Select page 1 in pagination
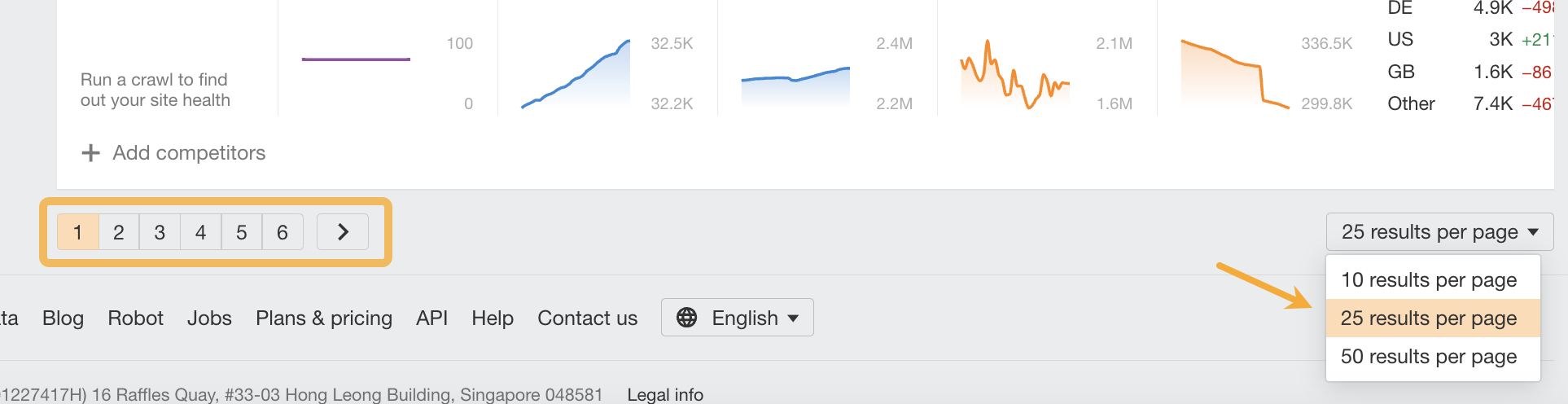Viewport: 1568px width, 404px height. tap(78, 232)
